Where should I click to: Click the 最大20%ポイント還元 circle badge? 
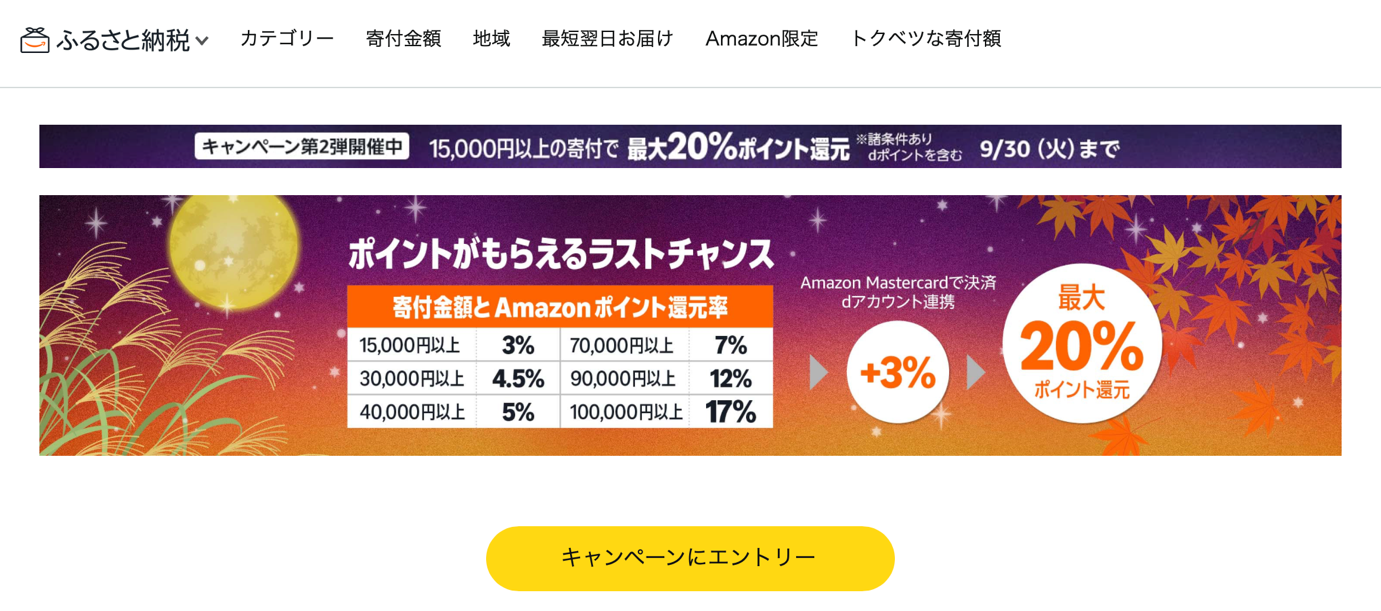[x=1081, y=344]
